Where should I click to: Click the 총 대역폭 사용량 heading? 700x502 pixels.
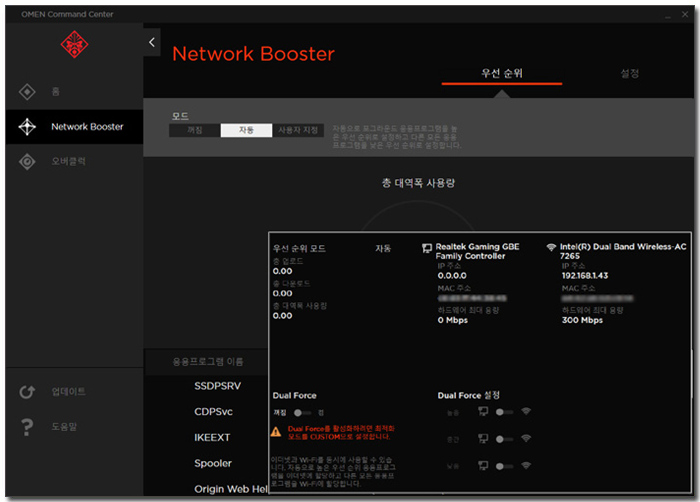point(418,183)
